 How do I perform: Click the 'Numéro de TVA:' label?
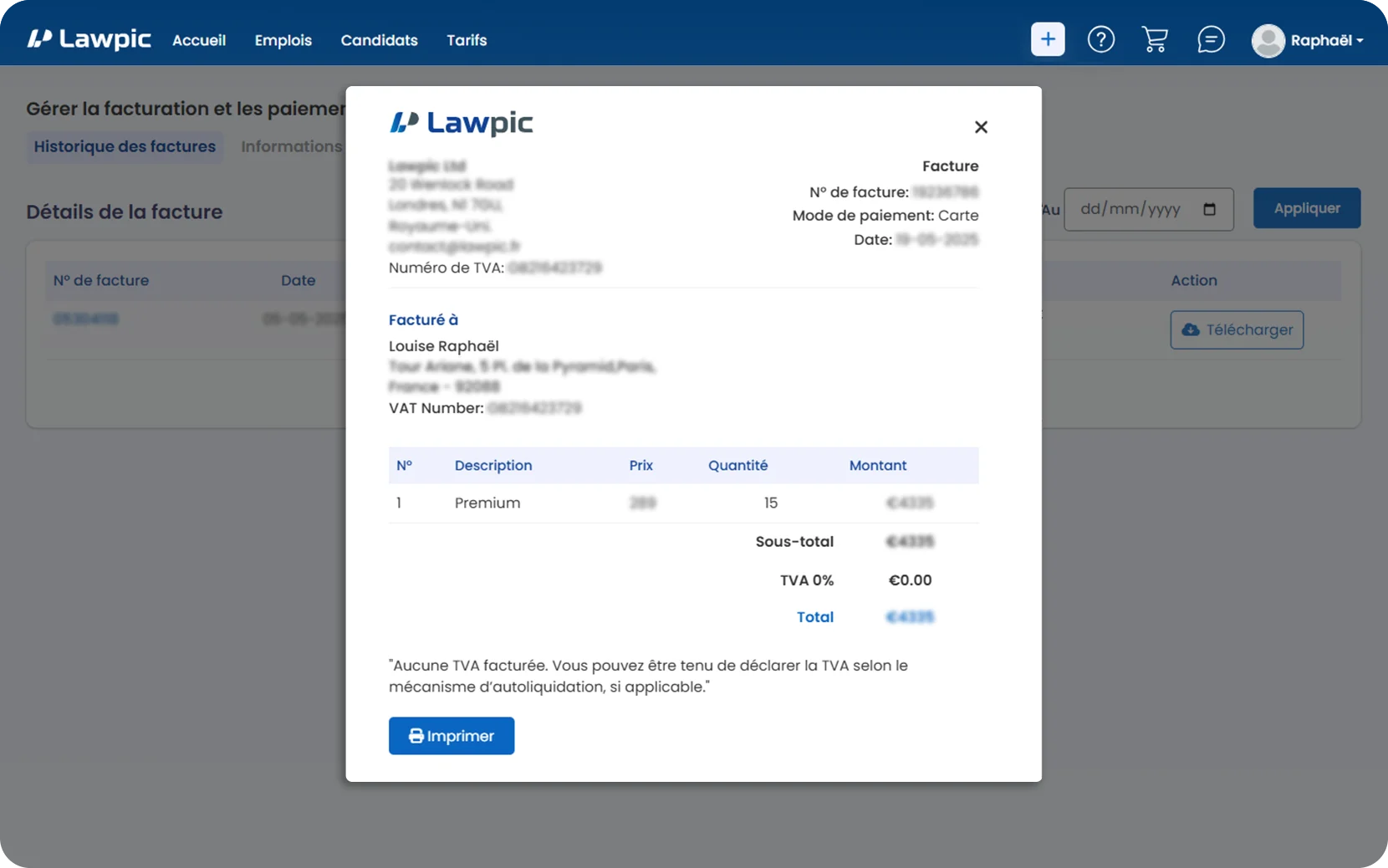coord(447,268)
